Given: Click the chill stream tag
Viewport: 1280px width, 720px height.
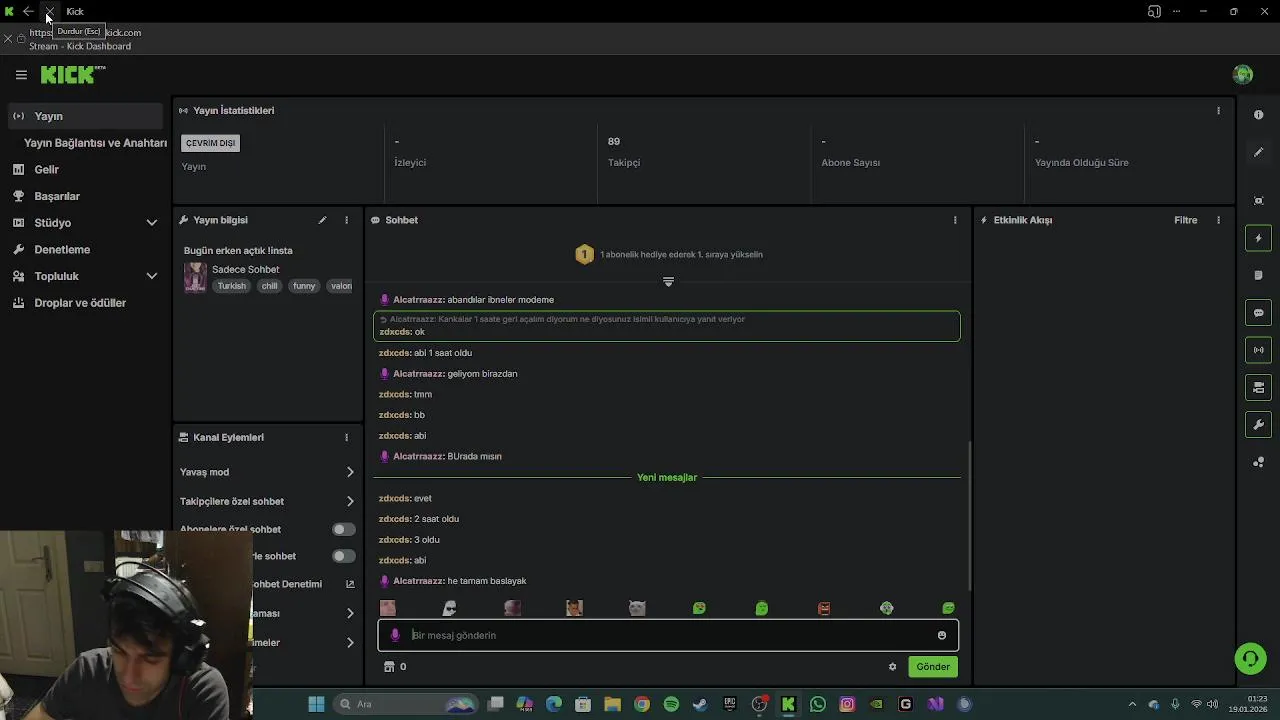Looking at the screenshot, I should click(270, 286).
